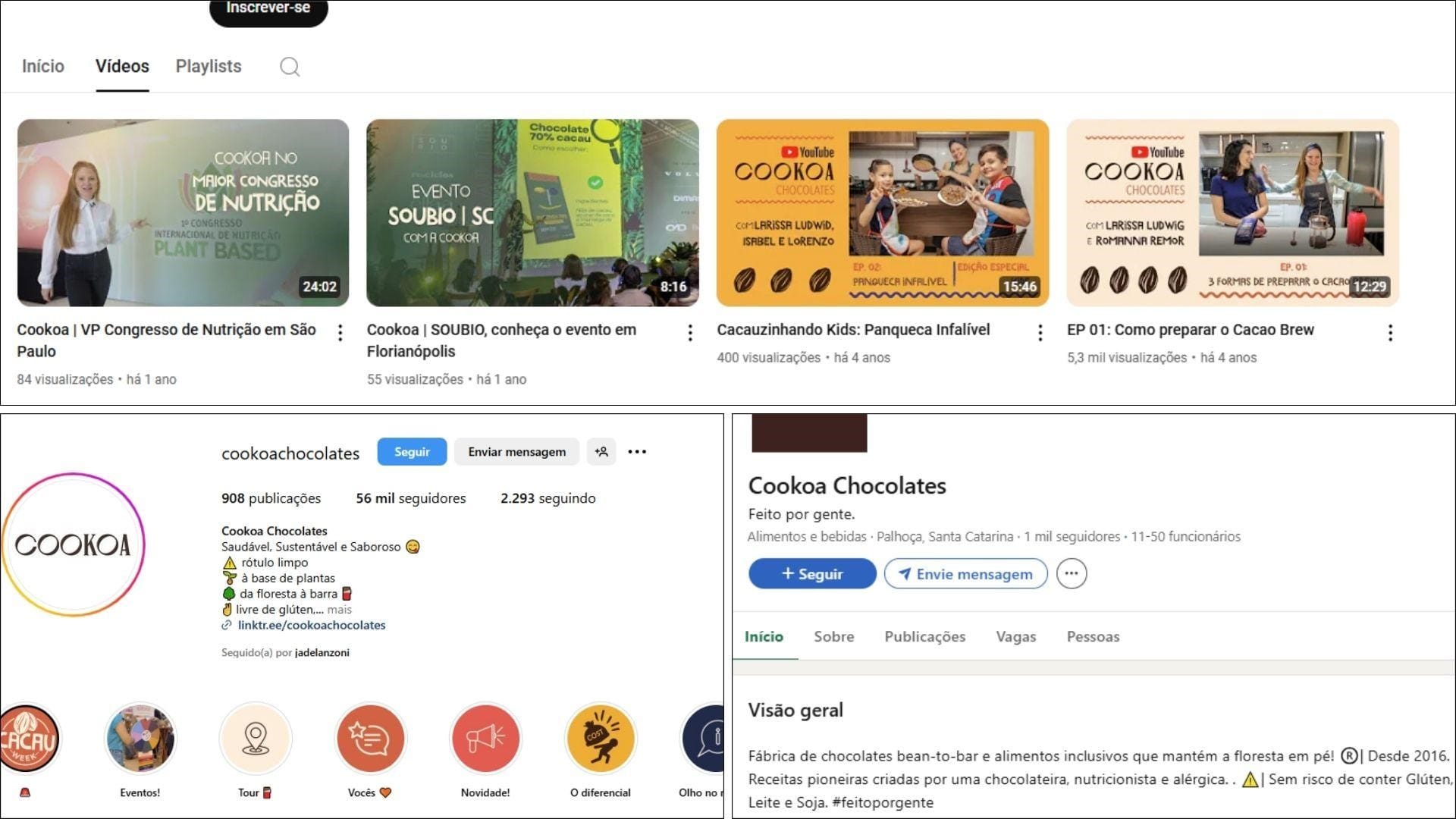Open options menu for Cacao Brew video

(1390, 332)
